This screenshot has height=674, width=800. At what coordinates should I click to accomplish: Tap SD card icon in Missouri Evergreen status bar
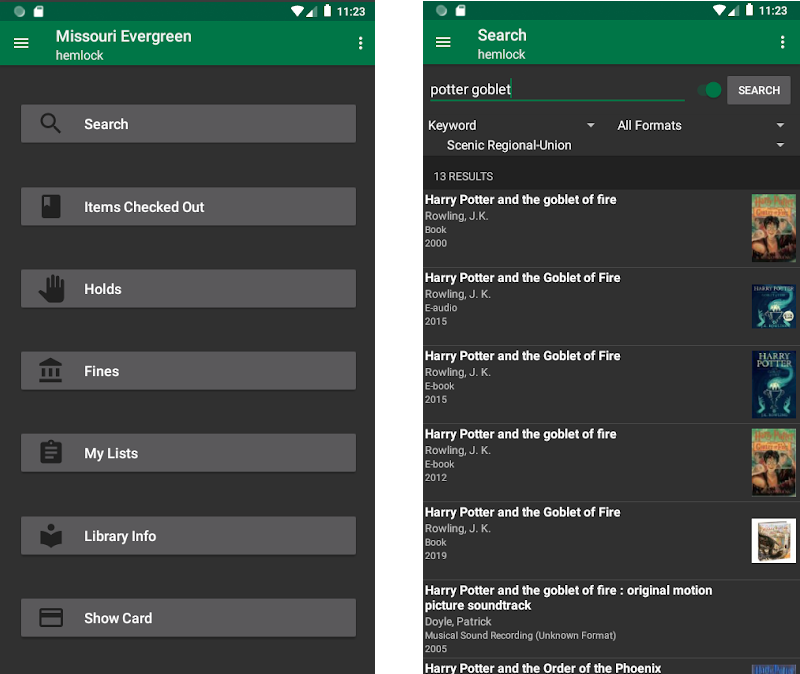click(38, 11)
